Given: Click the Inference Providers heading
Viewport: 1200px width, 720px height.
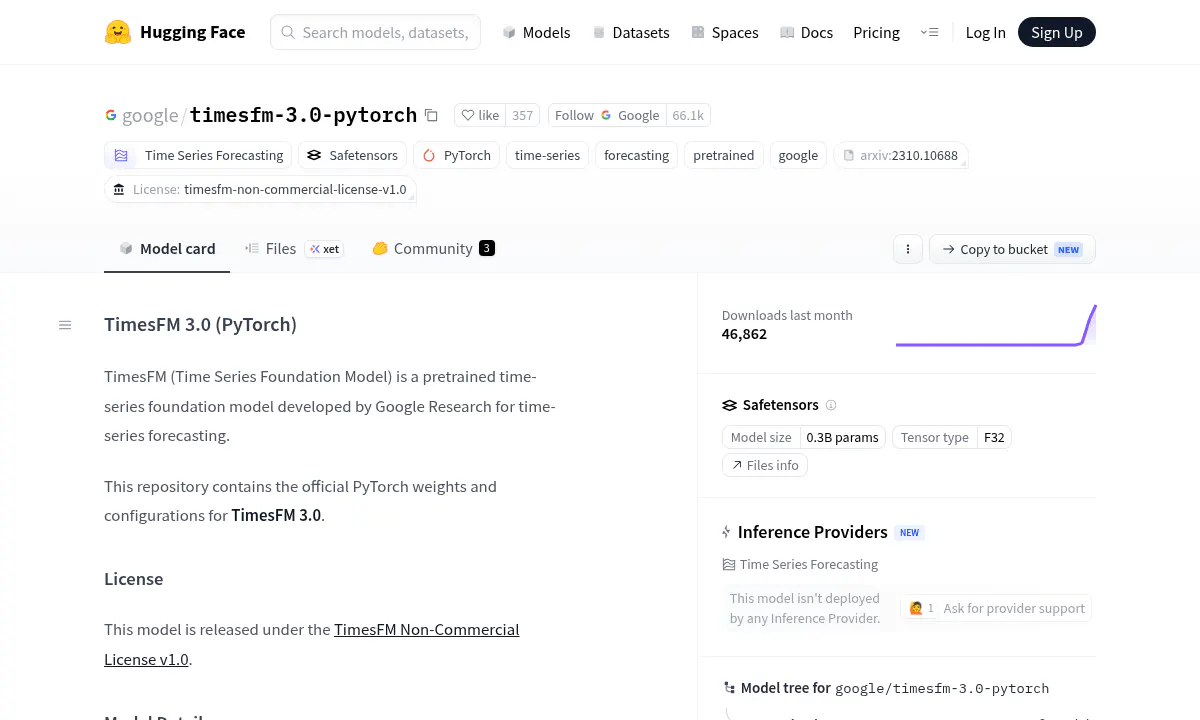Looking at the screenshot, I should tap(813, 532).
